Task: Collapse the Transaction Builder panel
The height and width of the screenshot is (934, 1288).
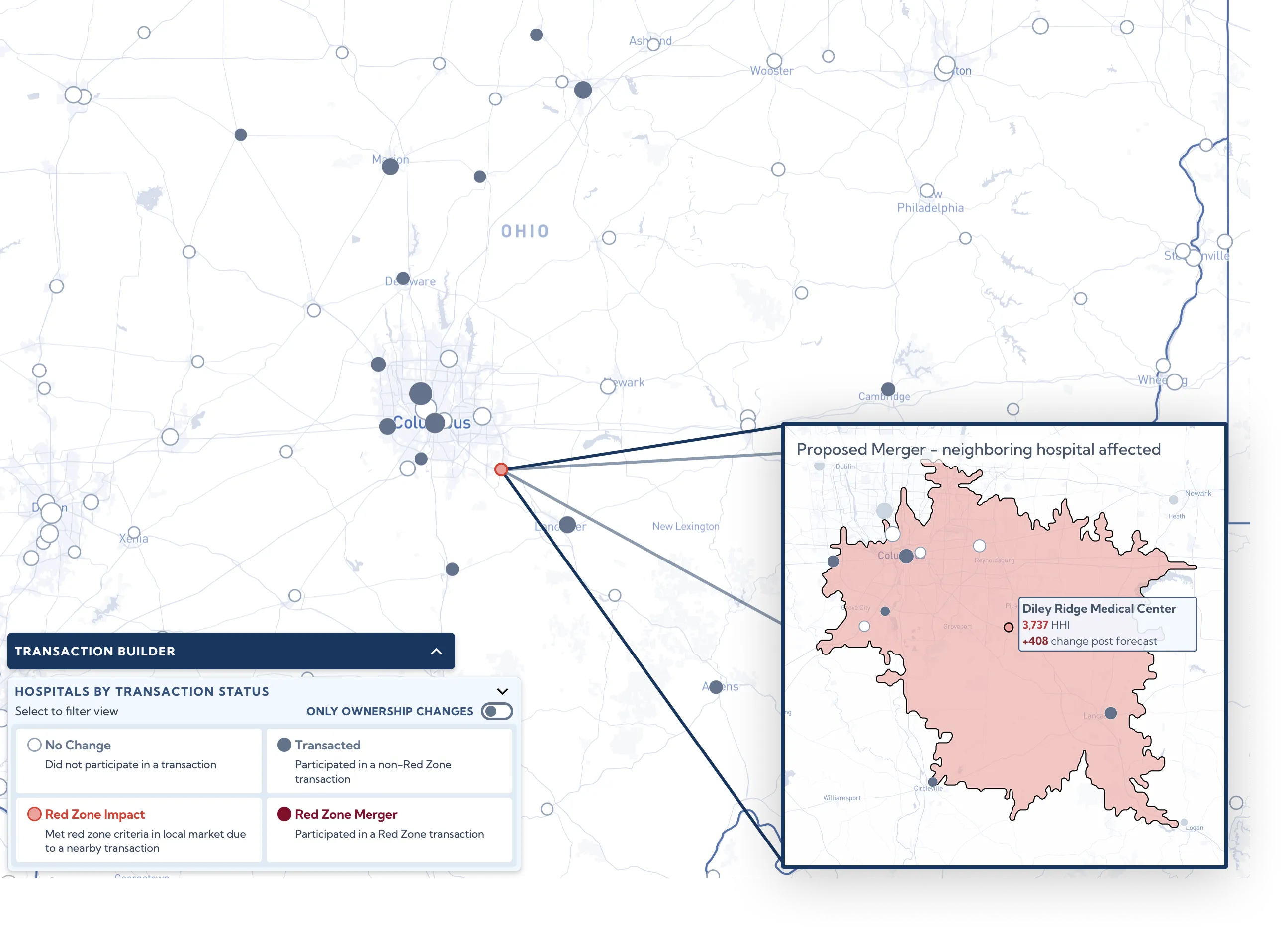Action: pyautogui.click(x=436, y=651)
